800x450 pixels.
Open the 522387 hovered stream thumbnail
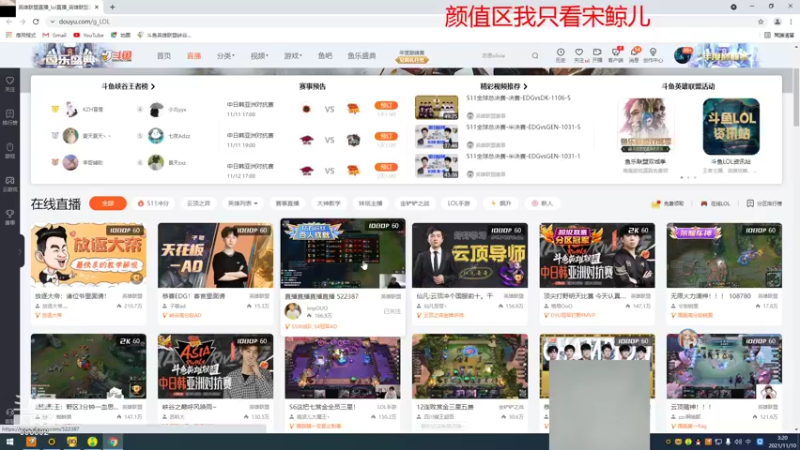(343, 254)
